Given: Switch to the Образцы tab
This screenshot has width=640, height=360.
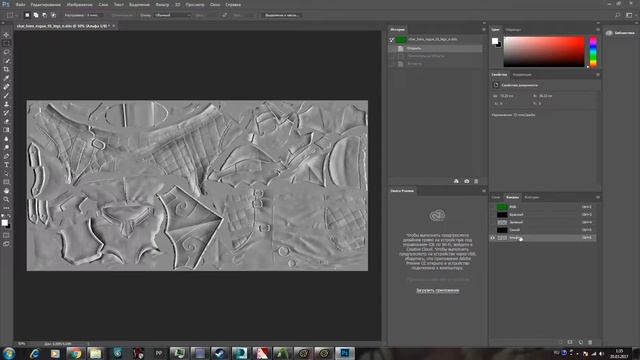Looking at the screenshot, I should coord(513,29).
